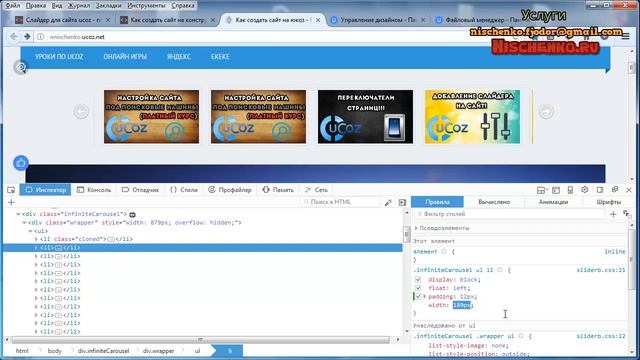
Task: Click the carousel previous arrow
Action: [x=81, y=111]
